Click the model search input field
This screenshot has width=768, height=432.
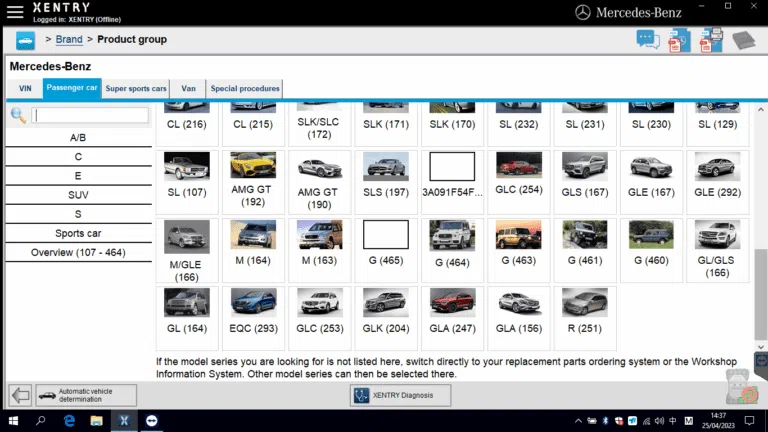click(90, 115)
